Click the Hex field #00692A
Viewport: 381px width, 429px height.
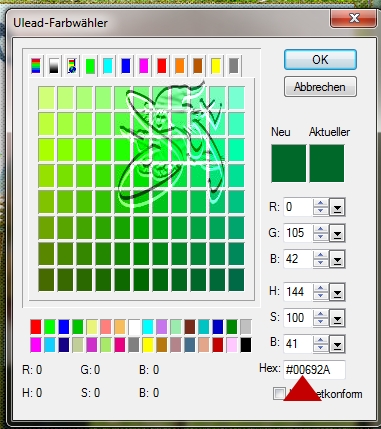click(x=314, y=370)
